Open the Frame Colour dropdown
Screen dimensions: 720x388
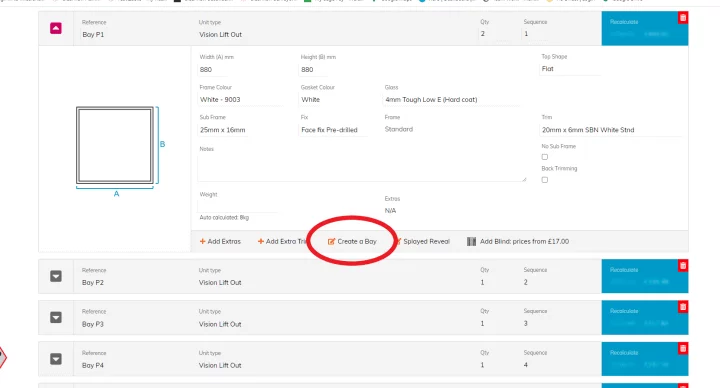[x=241, y=100]
